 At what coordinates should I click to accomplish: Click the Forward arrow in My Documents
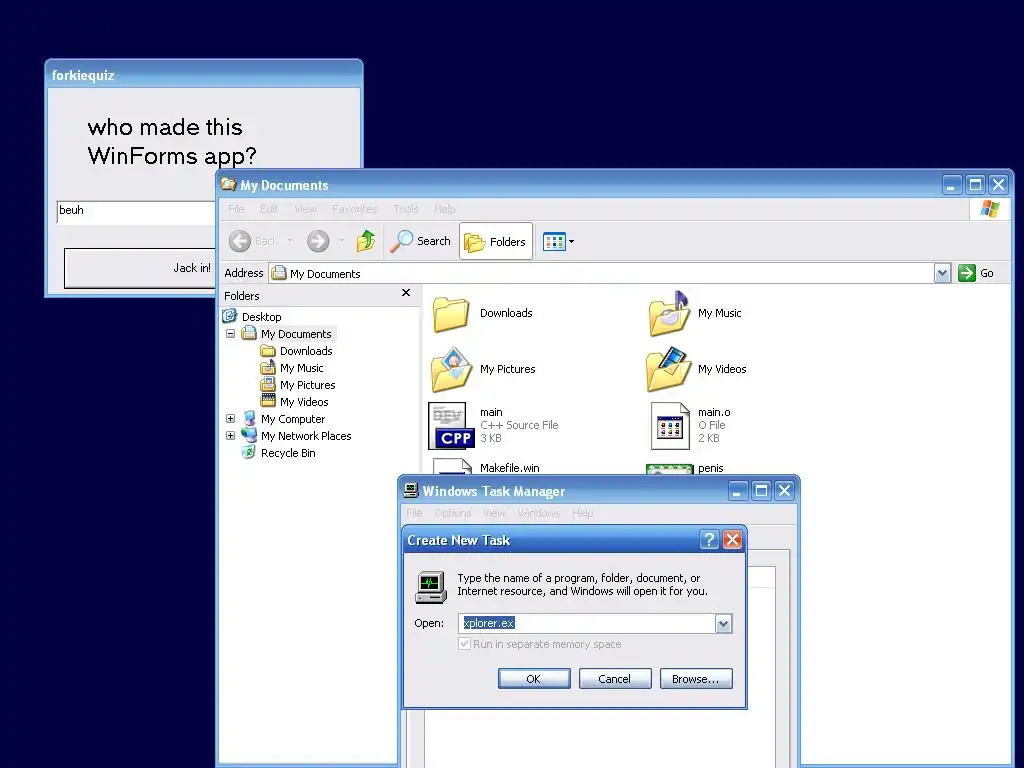pos(318,241)
